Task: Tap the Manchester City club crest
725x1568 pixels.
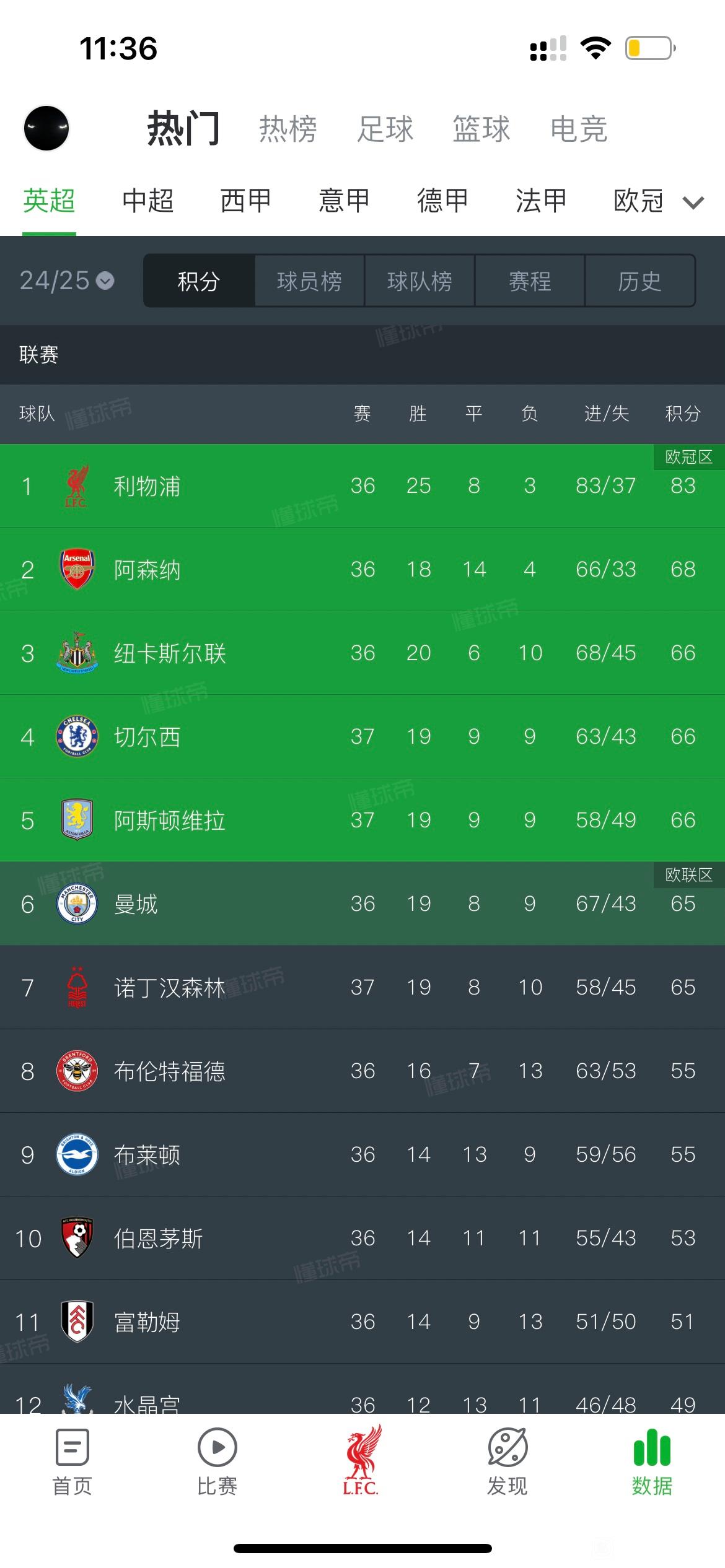Action: pyautogui.click(x=77, y=904)
